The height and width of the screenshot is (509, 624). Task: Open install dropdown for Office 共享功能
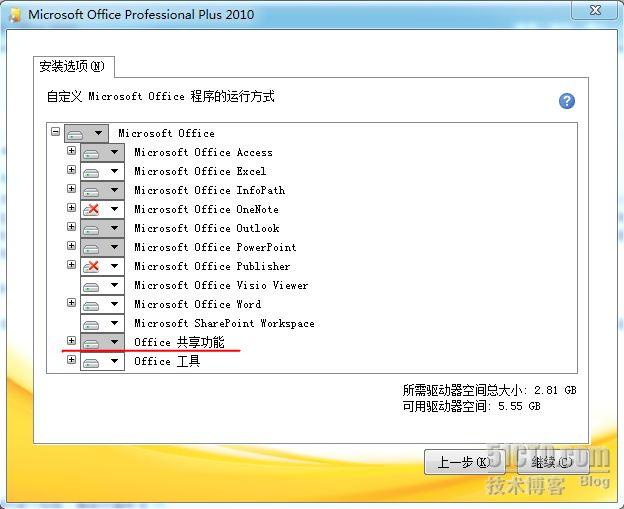[x=102, y=342]
